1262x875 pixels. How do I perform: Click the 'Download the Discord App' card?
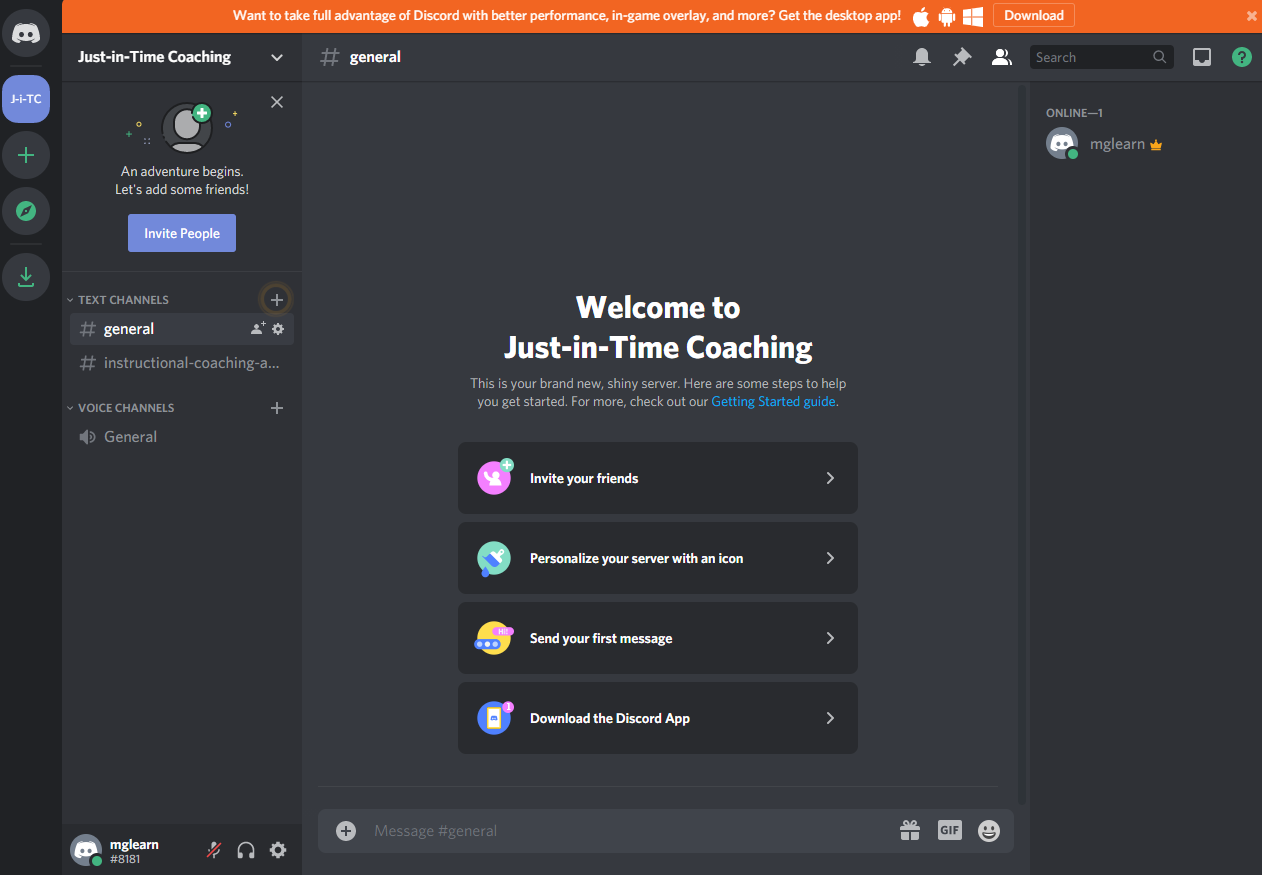[x=658, y=718]
